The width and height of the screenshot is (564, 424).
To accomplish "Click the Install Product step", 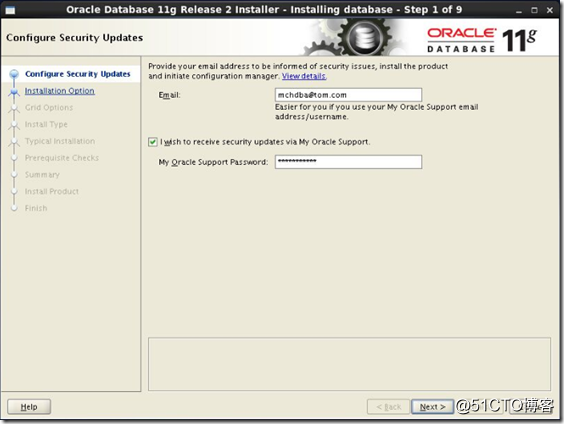I will tap(51, 191).
